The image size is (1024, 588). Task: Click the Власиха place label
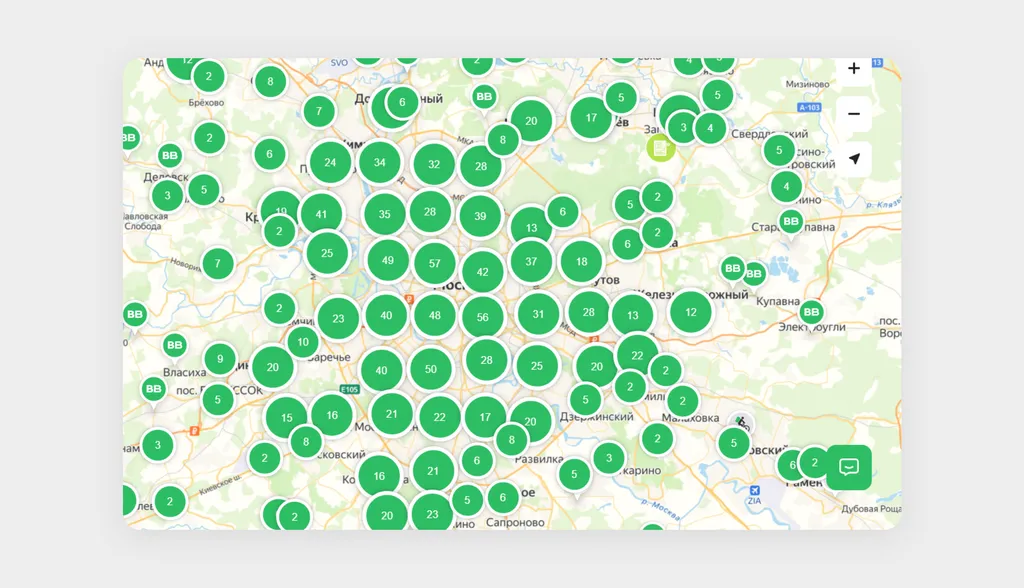[184, 372]
